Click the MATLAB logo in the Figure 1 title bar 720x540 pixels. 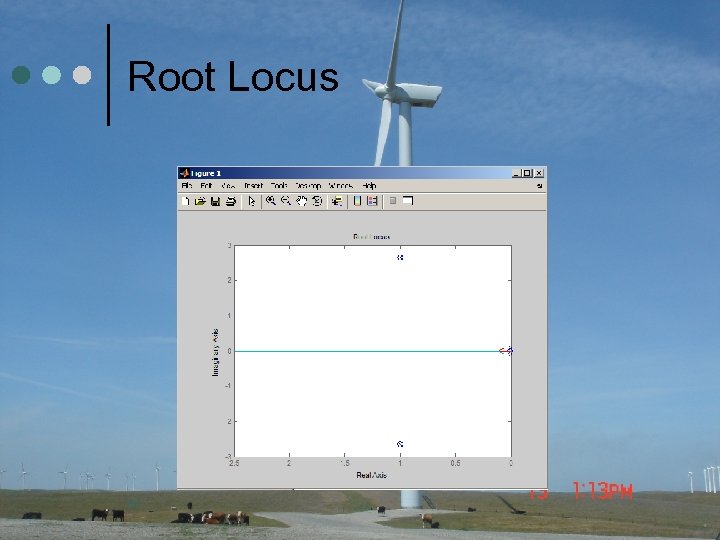tap(185, 173)
